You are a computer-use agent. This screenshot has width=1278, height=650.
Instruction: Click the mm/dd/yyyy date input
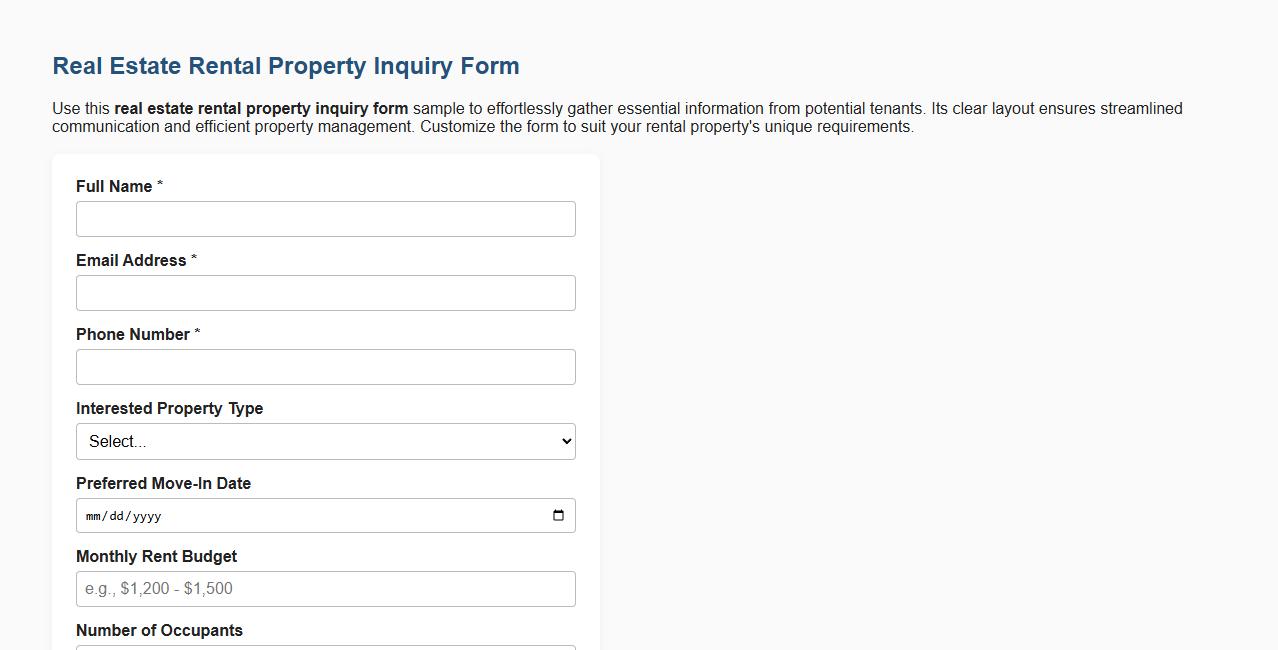(300, 515)
